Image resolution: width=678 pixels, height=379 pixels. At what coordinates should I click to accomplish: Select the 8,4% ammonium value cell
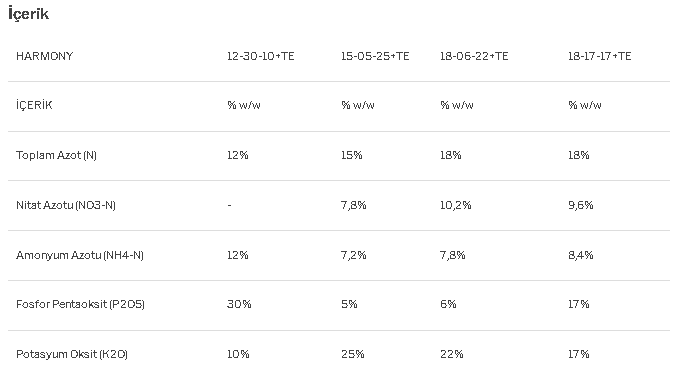pos(580,255)
